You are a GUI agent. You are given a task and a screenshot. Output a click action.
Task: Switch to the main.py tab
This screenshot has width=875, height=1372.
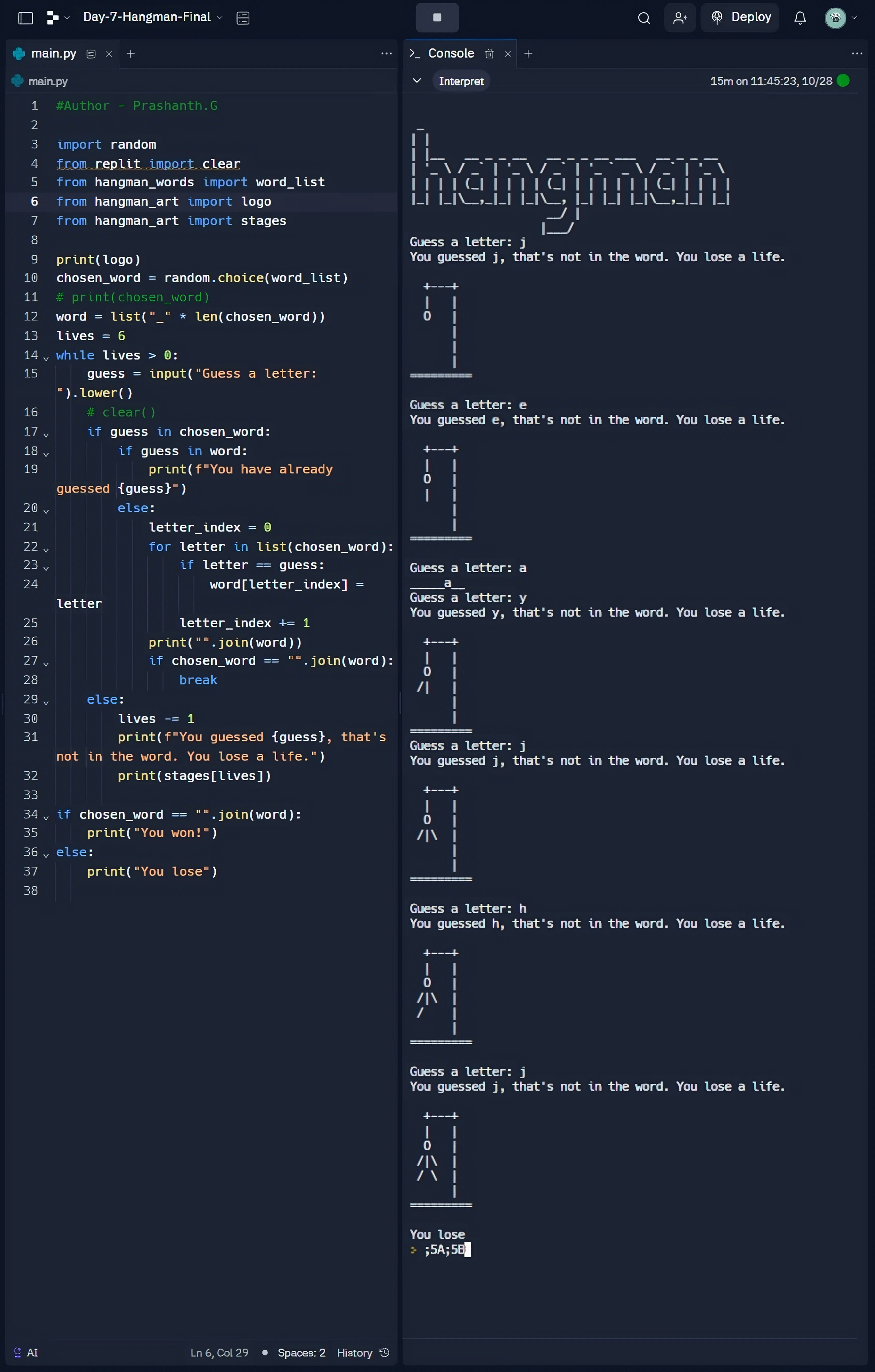click(x=53, y=54)
